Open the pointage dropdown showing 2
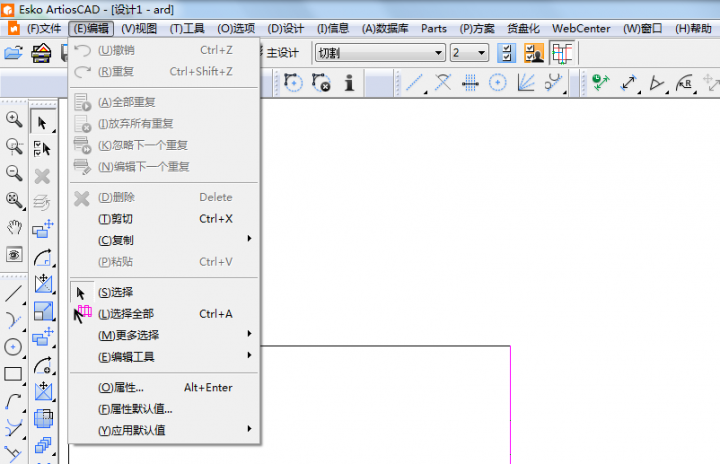This screenshot has height=464, width=720. (469, 53)
